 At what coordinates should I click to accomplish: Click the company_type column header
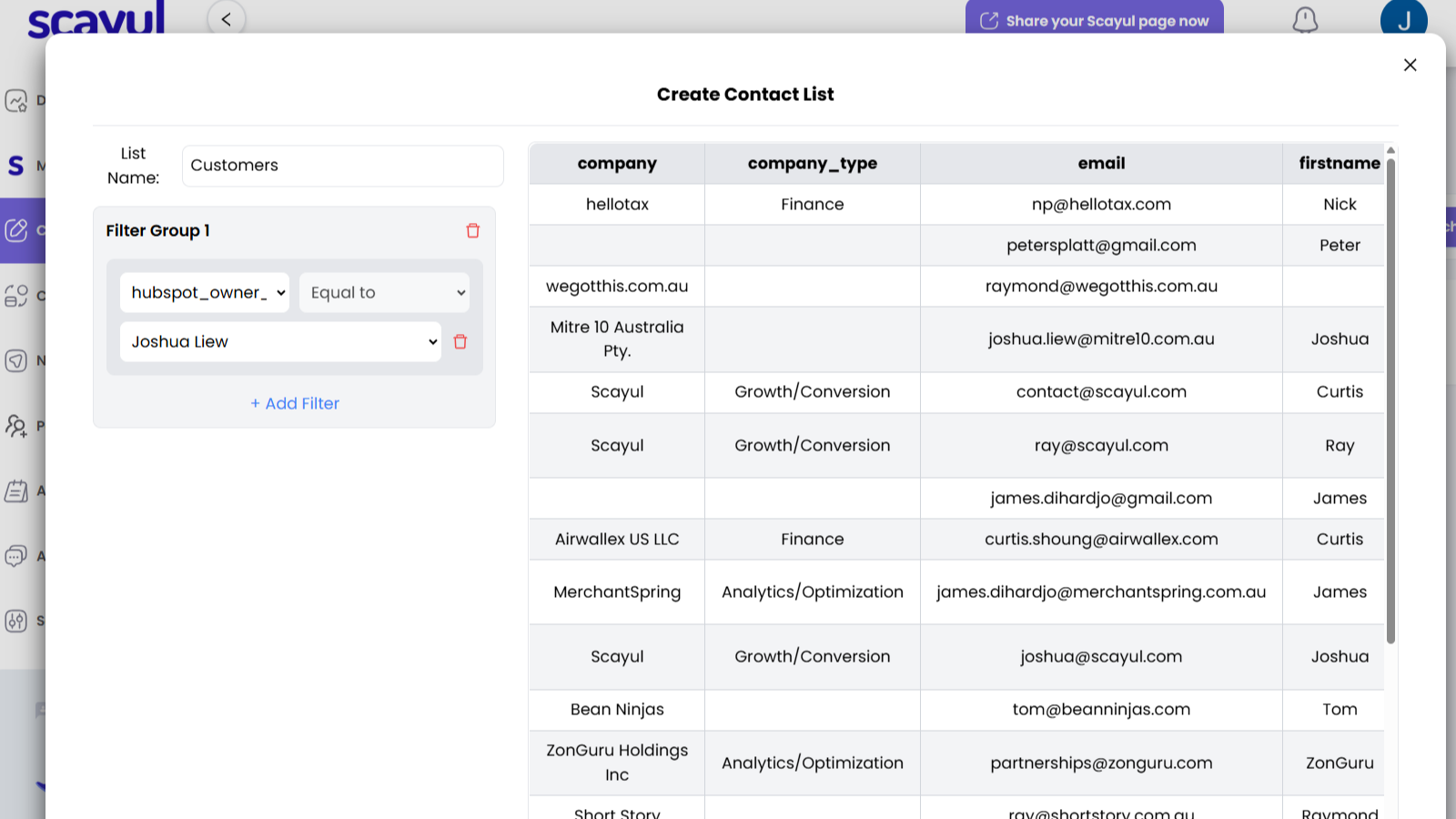(x=812, y=164)
